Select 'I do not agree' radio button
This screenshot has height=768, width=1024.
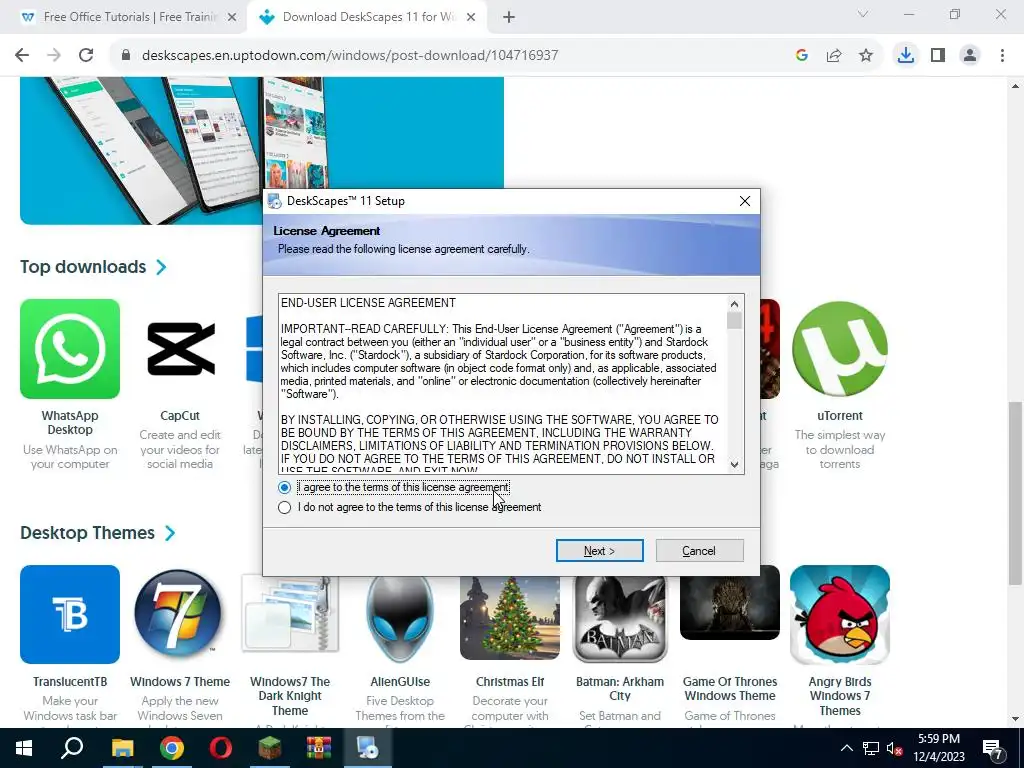tap(284, 507)
